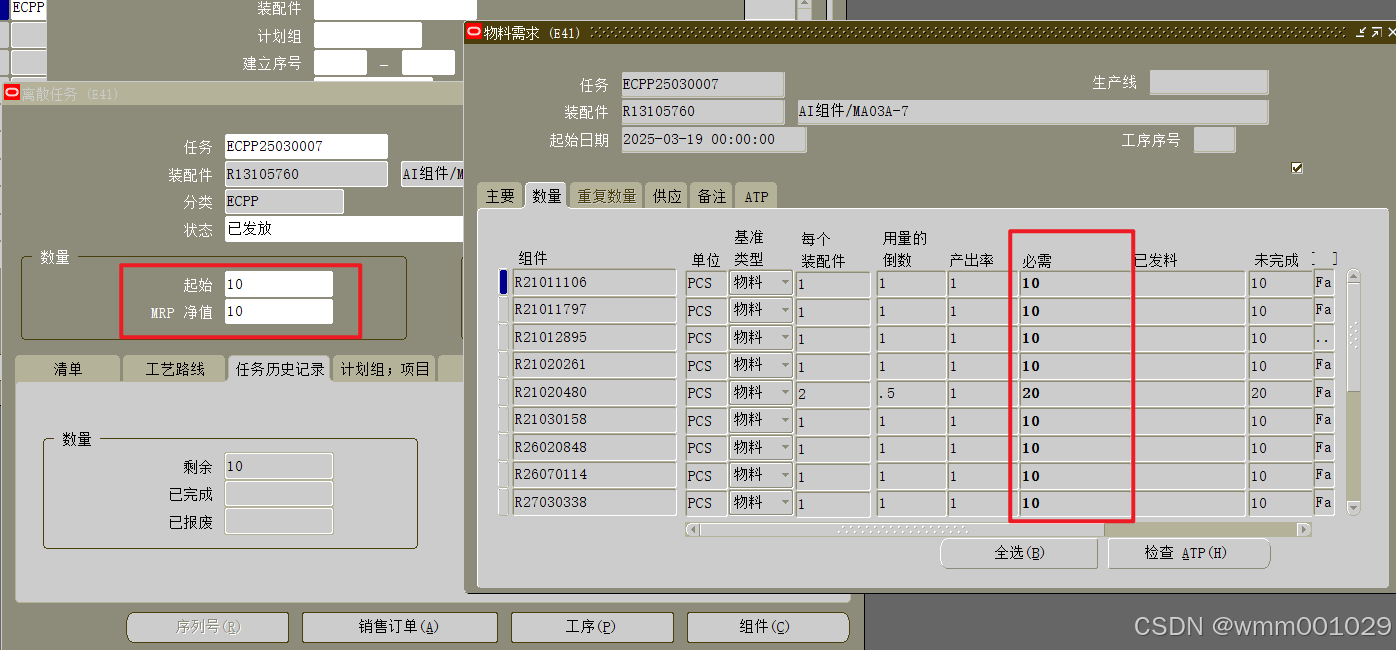Image resolution: width=1396 pixels, height=650 pixels.
Task: Click the descriptive flexfield cell showing '..'
Action: [x=1323, y=338]
